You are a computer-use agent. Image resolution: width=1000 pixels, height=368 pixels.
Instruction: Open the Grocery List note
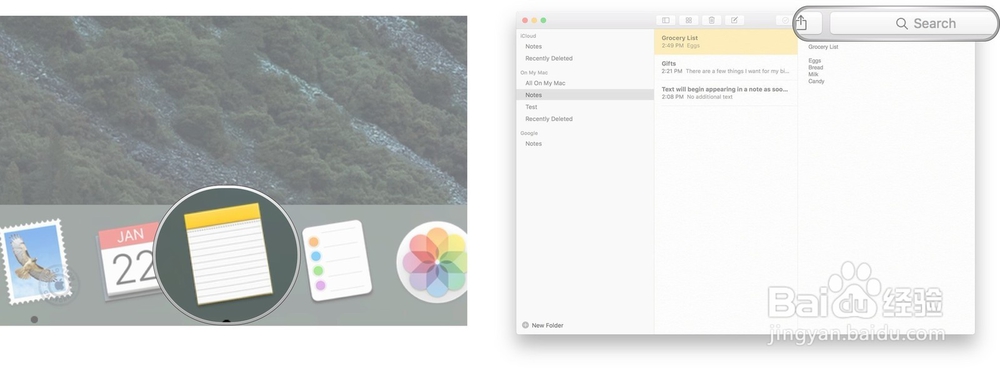pyautogui.click(x=726, y=42)
